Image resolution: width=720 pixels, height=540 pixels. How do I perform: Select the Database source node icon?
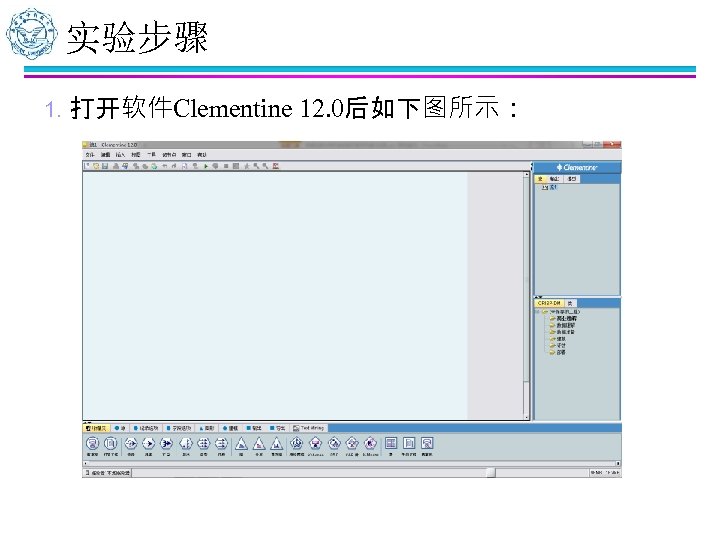(x=92, y=444)
